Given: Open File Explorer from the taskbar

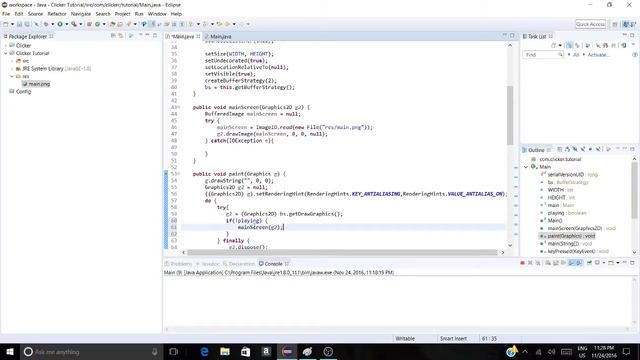Looking at the screenshot, I should tap(224, 351).
